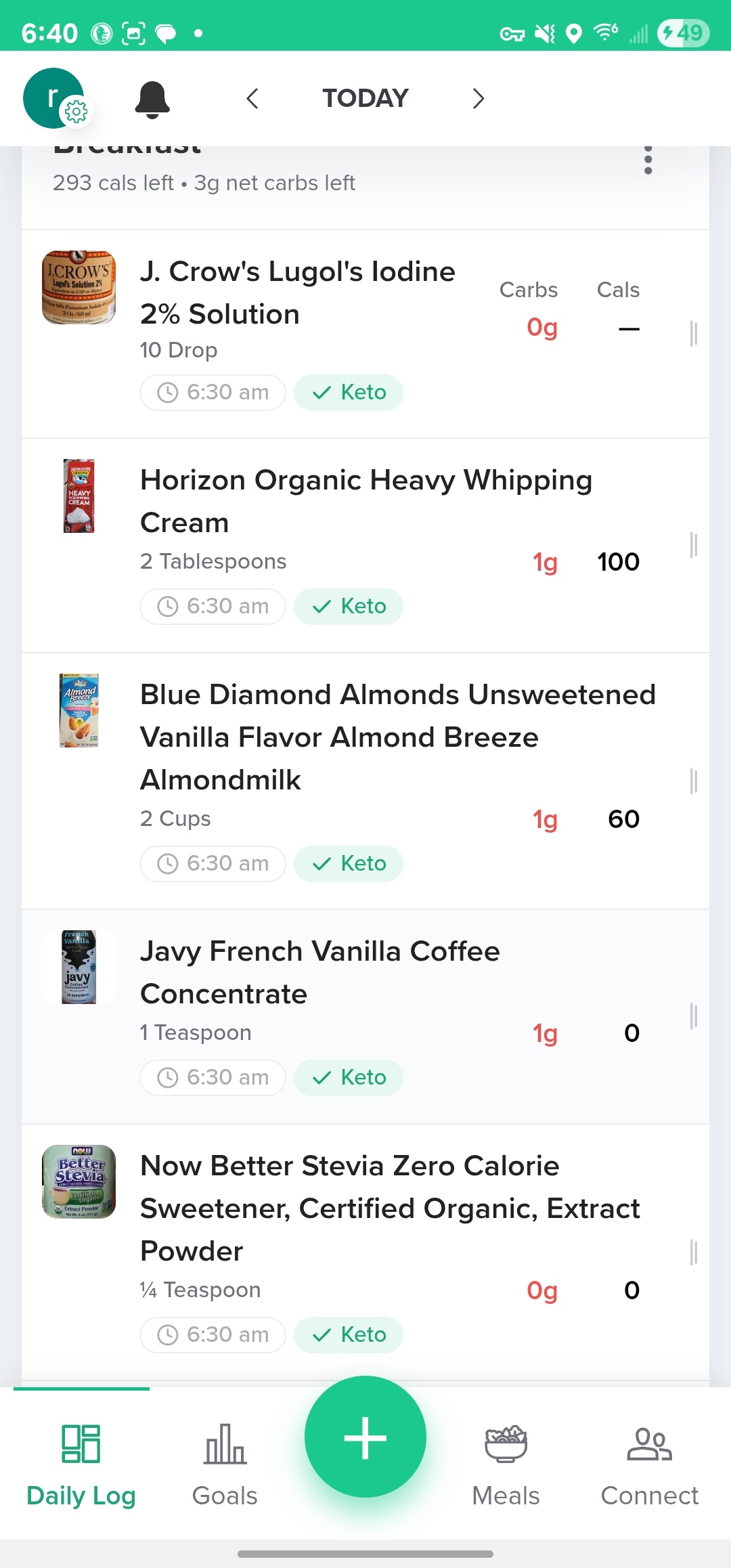Image resolution: width=731 pixels, height=1568 pixels.
Task: Open Breakfast three-dot options menu
Action: (x=648, y=160)
